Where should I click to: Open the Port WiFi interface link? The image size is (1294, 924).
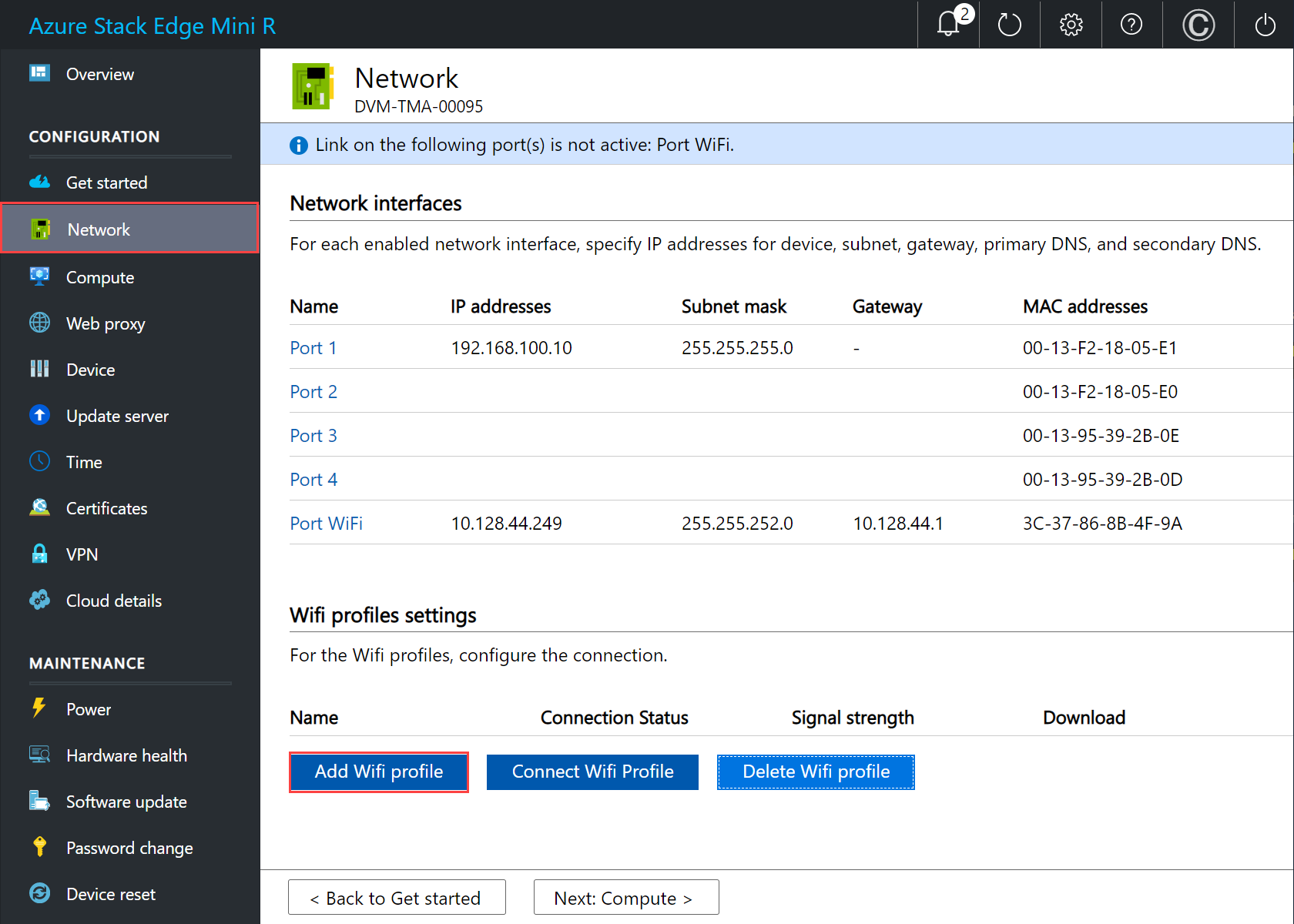pyautogui.click(x=326, y=523)
